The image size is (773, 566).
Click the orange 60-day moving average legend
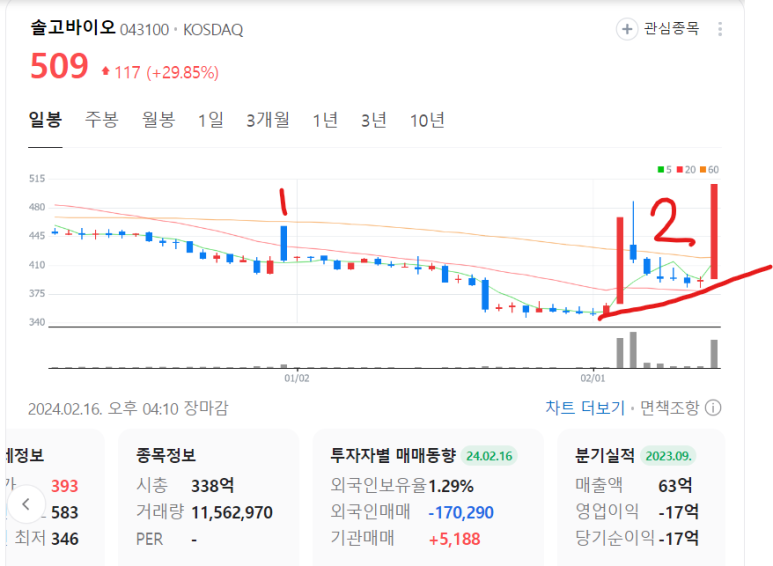tap(709, 170)
